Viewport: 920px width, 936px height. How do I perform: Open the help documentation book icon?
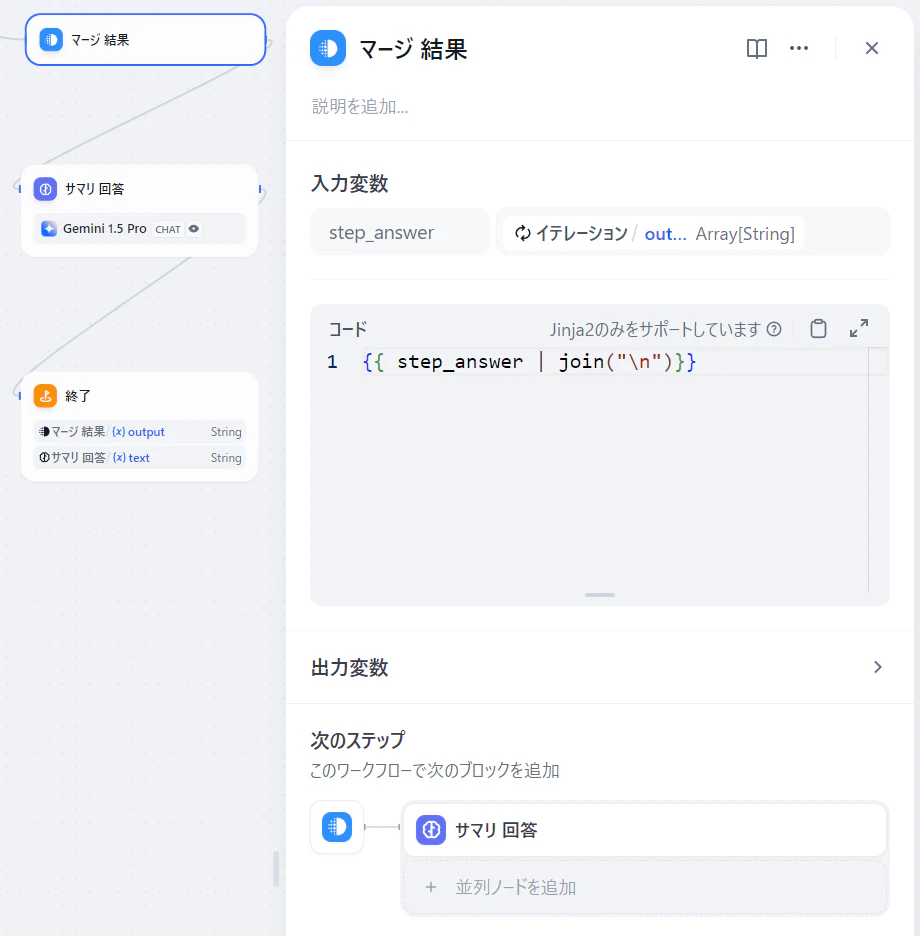756,48
